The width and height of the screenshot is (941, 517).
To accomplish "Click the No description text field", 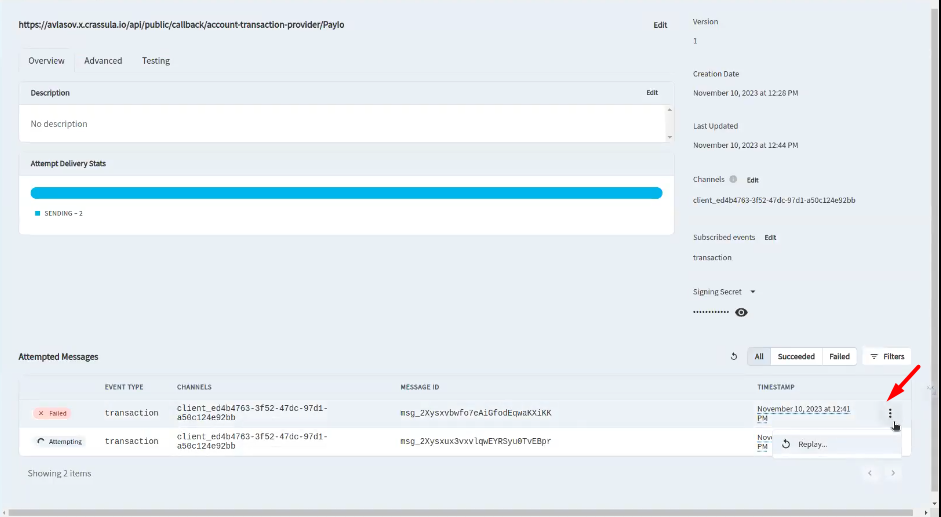I will click(343, 124).
